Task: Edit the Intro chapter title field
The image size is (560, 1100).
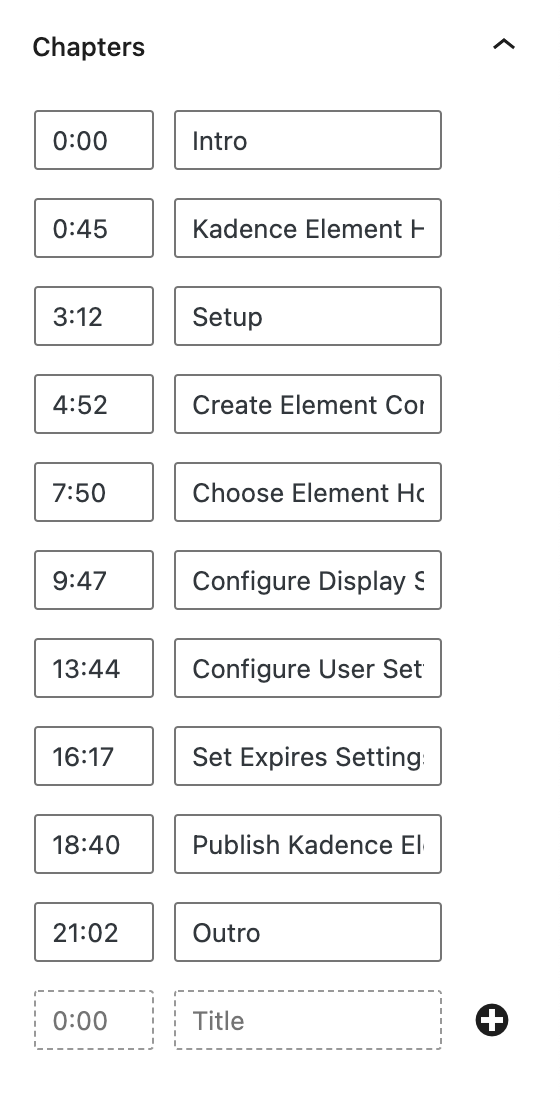Action: 308,140
